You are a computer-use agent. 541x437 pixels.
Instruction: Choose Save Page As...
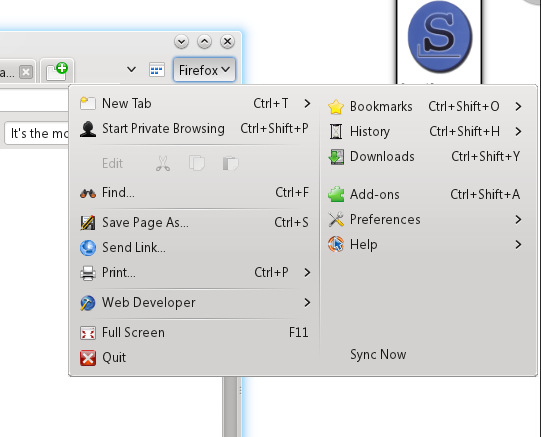[195, 222]
